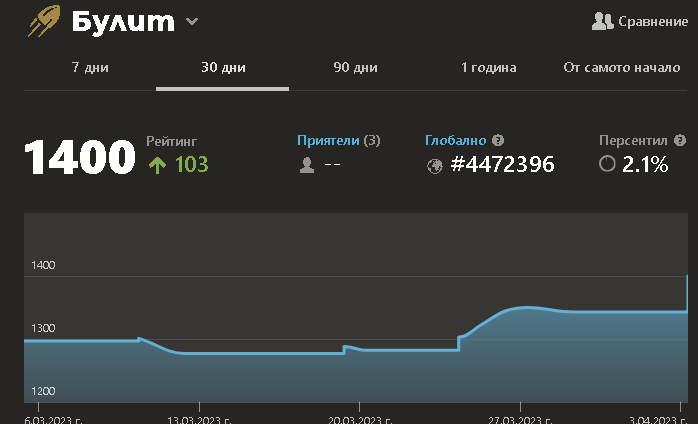Click the 2.1% percentile value
The image size is (698, 424).
645,164
